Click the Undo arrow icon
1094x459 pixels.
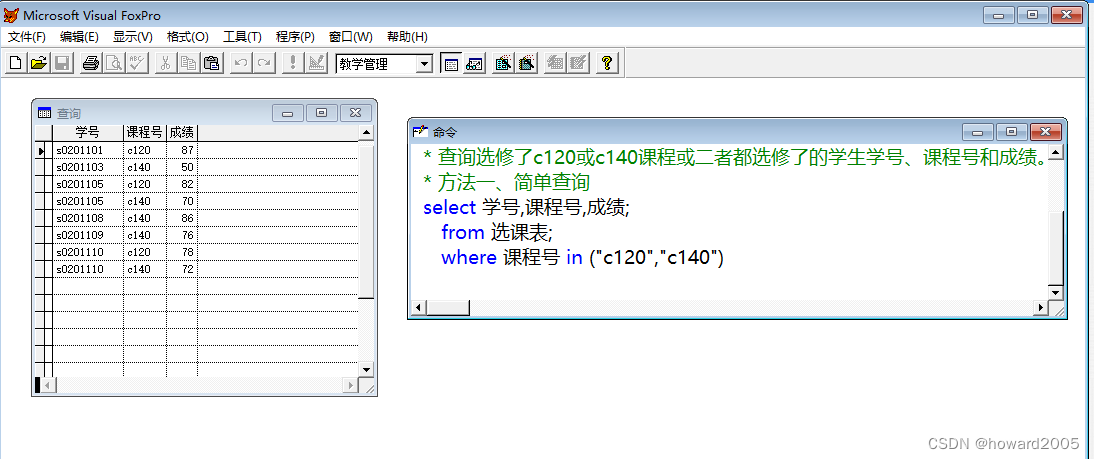pyautogui.click(x=241, y=63)
